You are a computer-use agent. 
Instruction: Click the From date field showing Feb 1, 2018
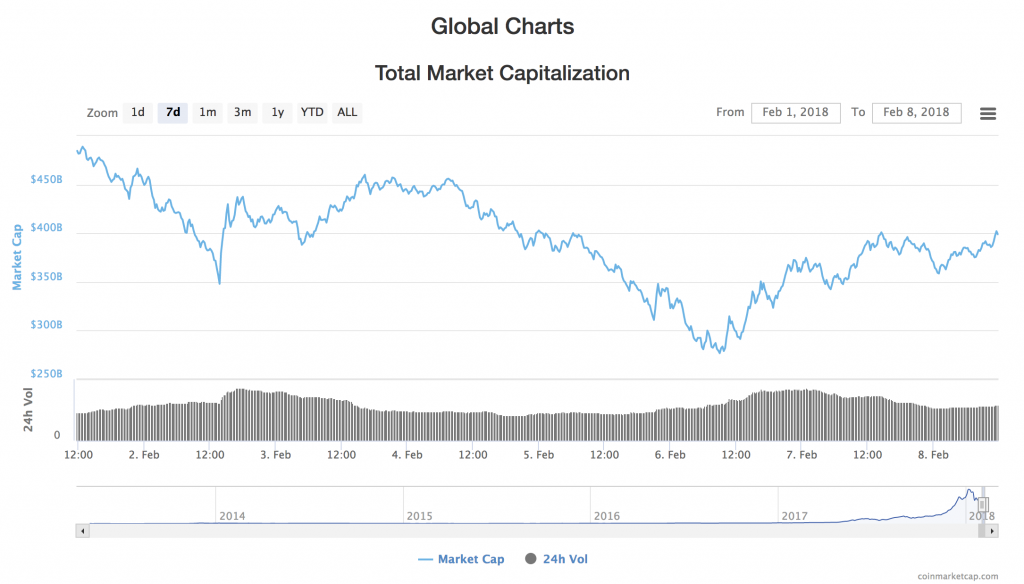coord(795,112)
